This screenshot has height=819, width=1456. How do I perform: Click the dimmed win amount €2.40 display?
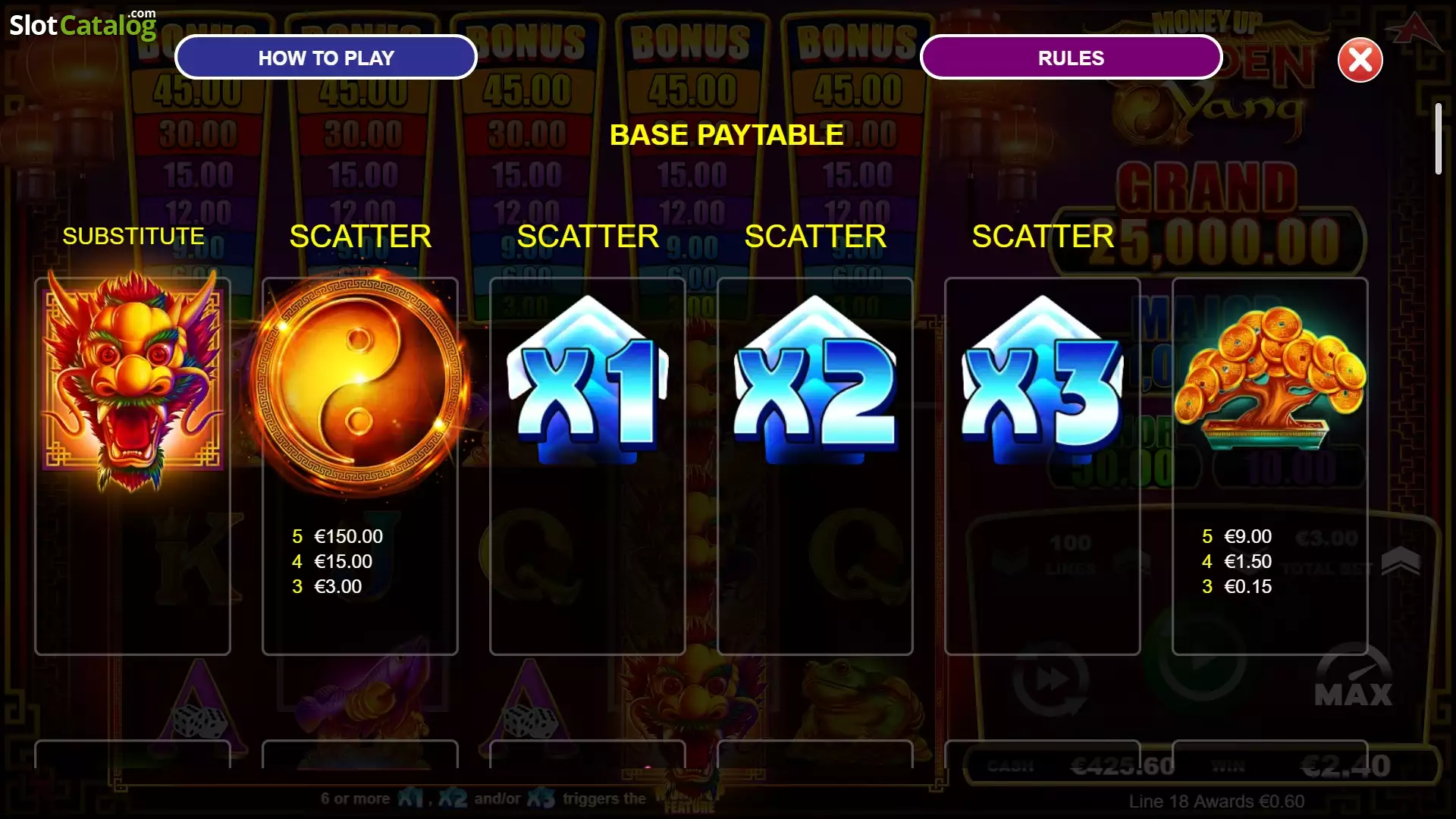point(1346,765)
